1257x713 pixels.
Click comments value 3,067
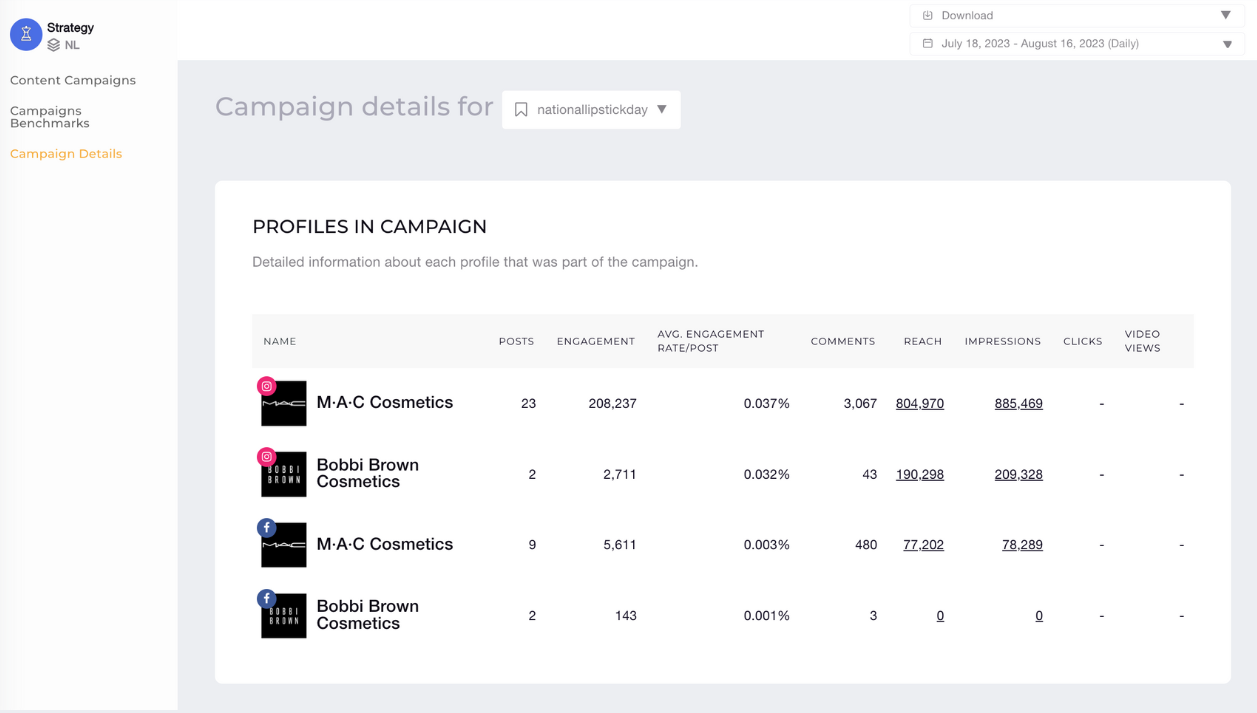(x=860, y=404)
